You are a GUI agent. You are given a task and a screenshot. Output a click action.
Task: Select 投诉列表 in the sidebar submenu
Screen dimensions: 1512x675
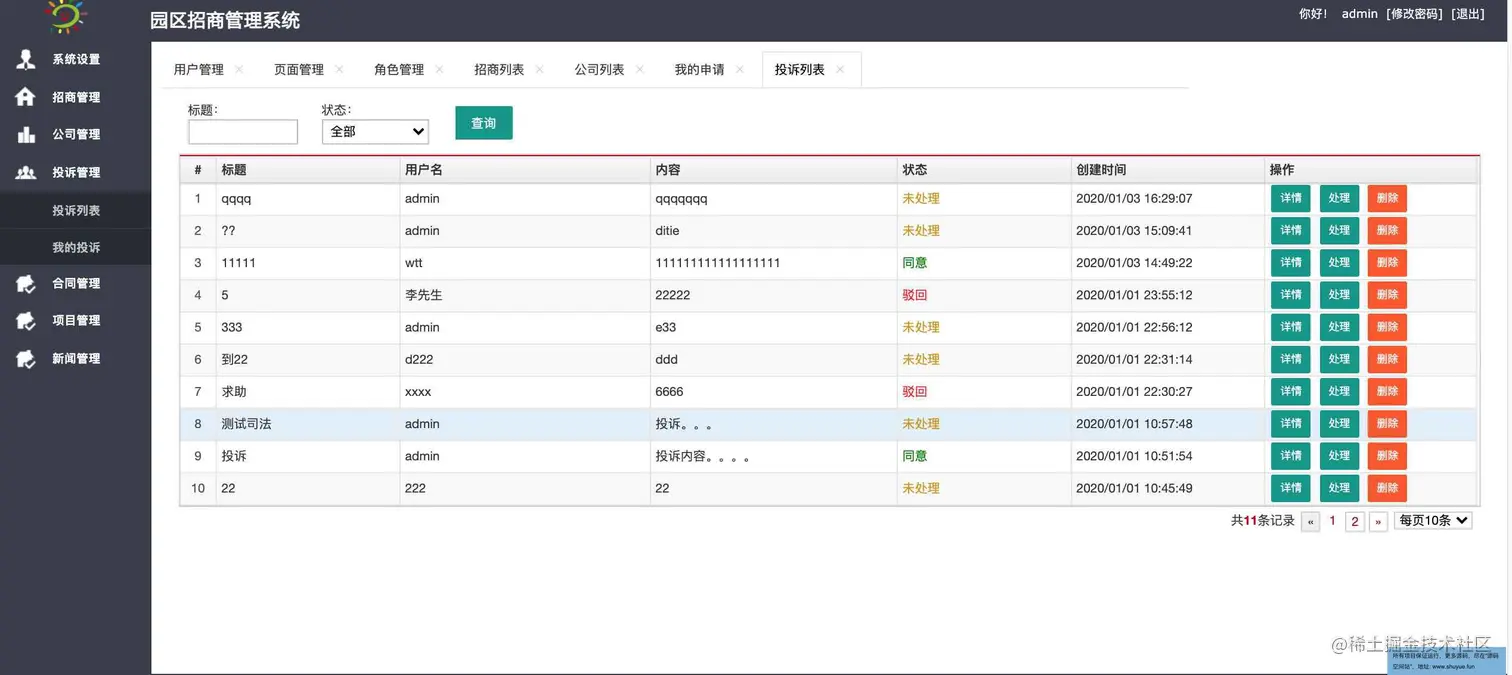tap(76, 210)
